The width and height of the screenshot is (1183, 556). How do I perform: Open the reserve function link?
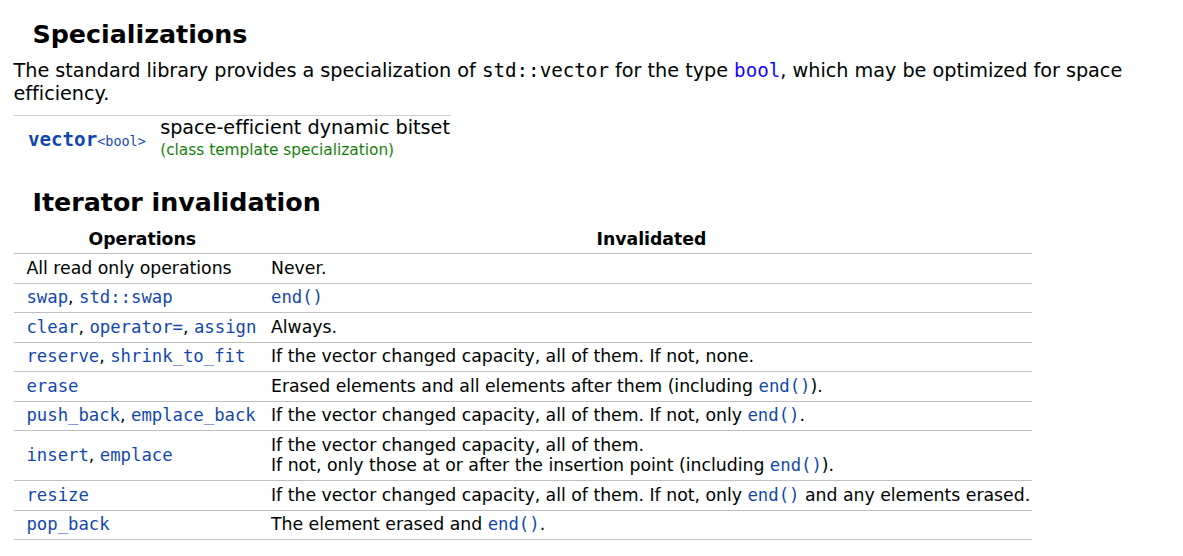pos(63,356)
